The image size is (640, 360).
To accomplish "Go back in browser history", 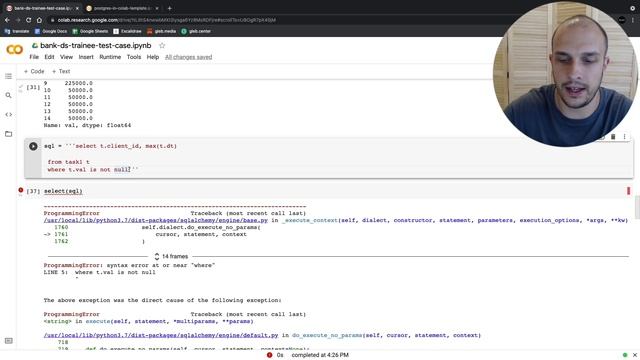I will click(7, 20).
